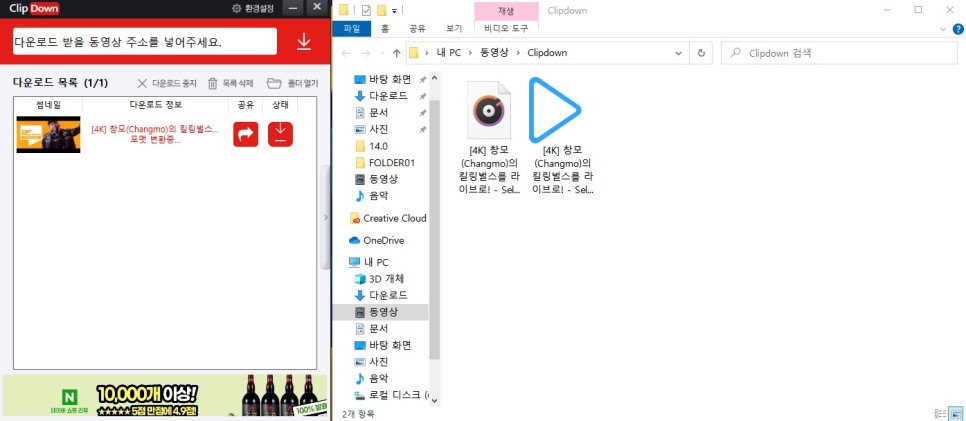Screen dimensions: 966x421
Task: Refresh the Explorer folder view
Action: click(x=700, y=53)
